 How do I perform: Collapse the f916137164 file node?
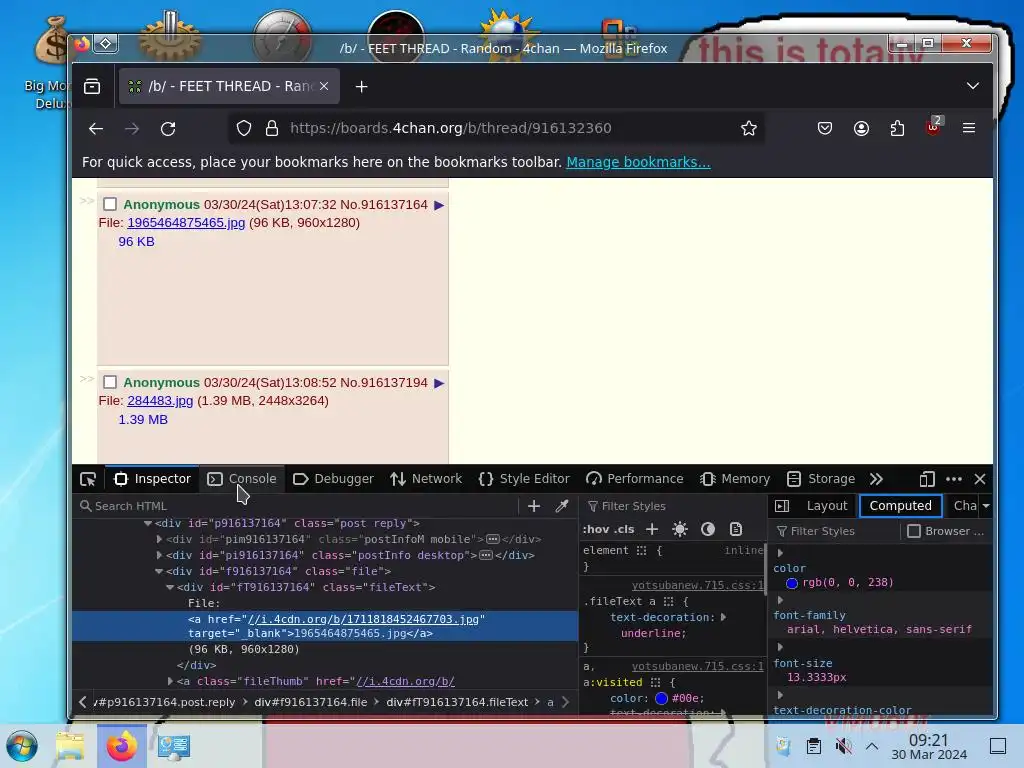159,571
